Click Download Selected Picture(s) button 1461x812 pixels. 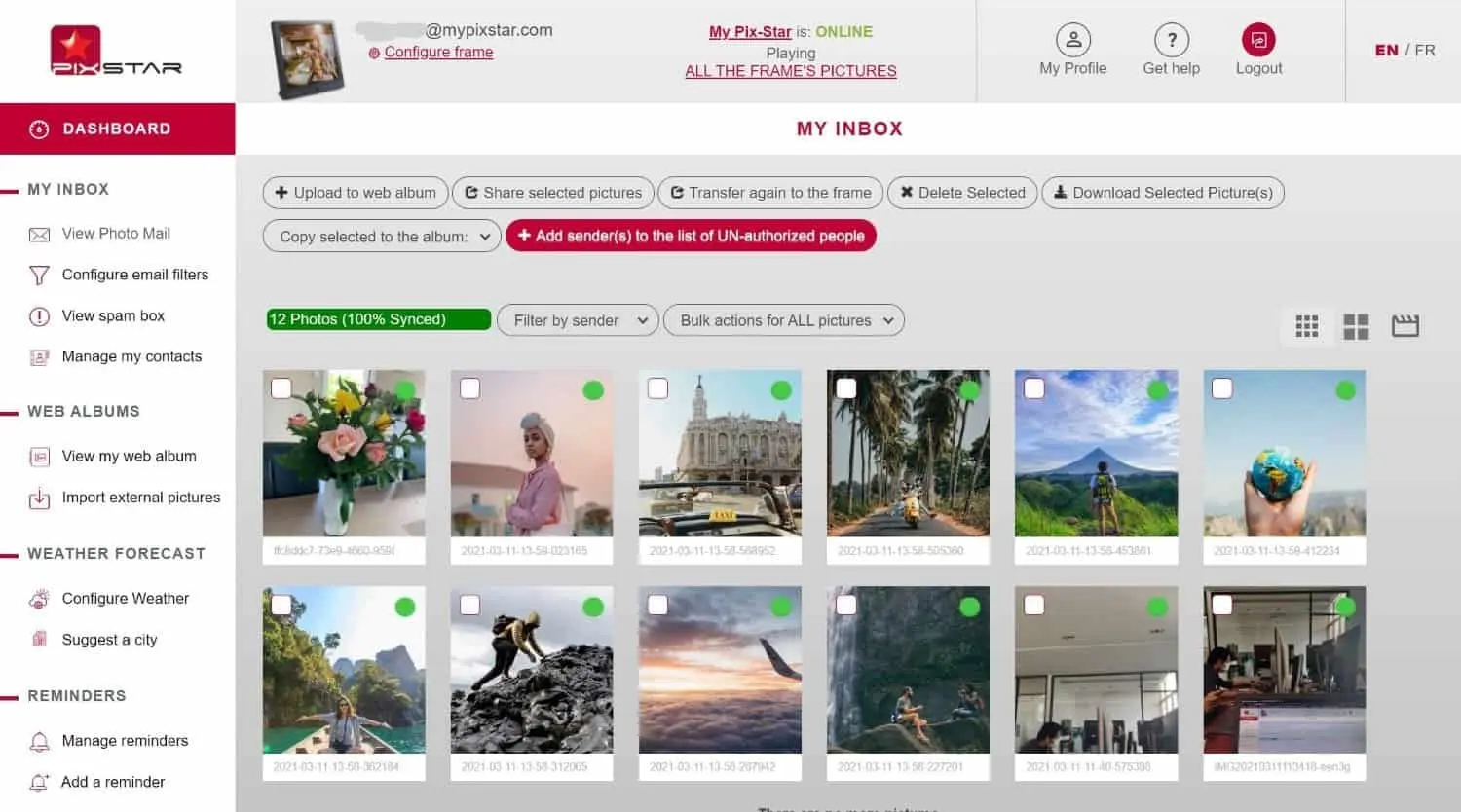coord(1163,193)
